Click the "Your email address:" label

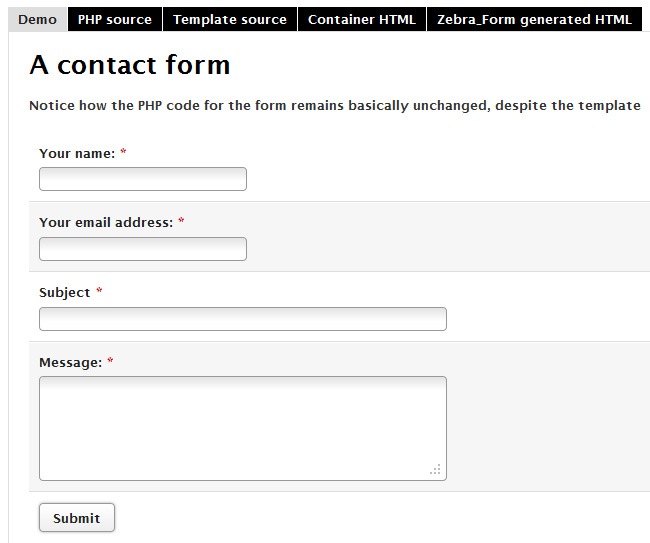pos(106,223)
